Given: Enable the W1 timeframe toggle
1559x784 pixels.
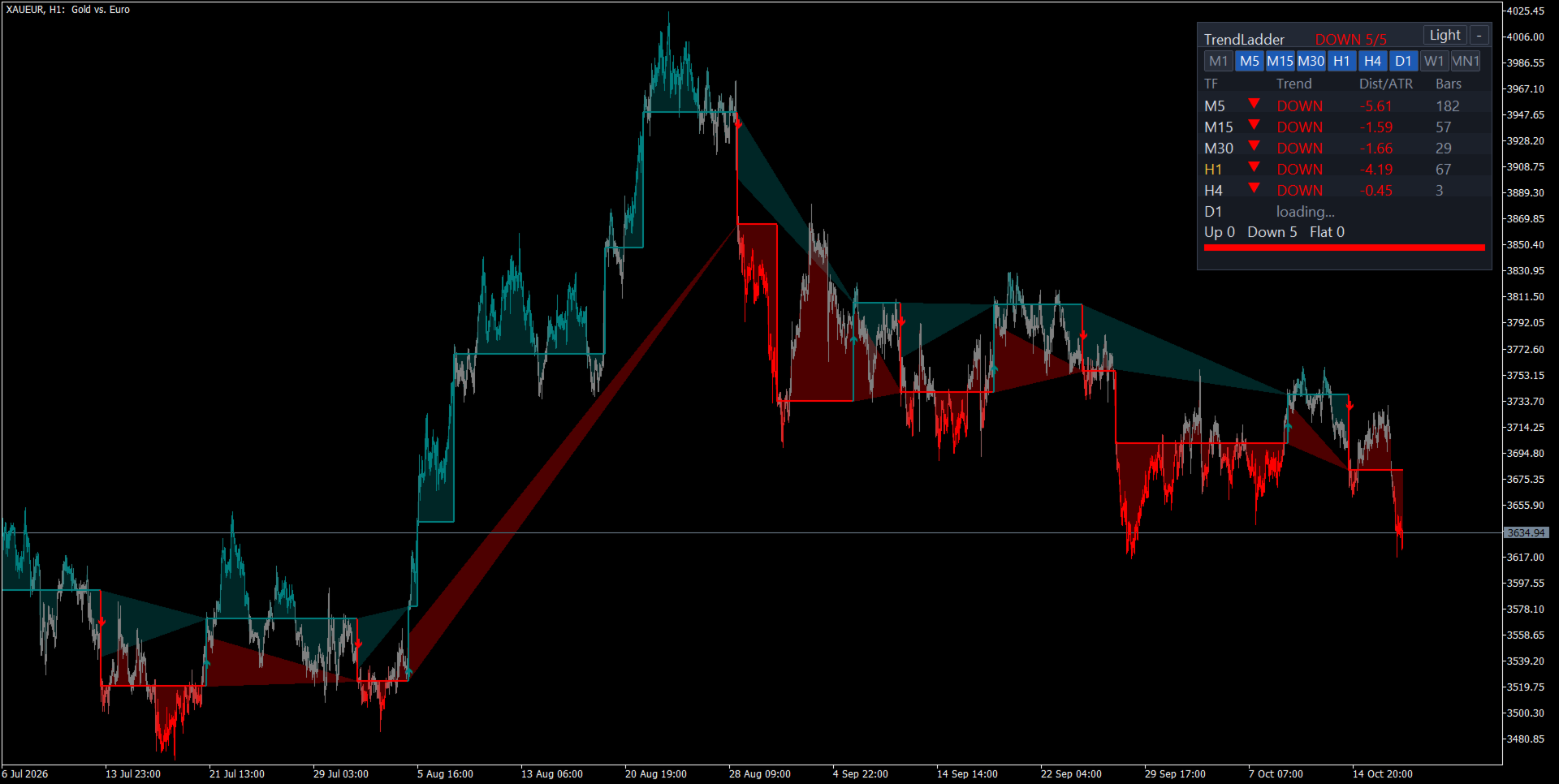Looking at the screenshot, I should click(x=1434, y=61).
